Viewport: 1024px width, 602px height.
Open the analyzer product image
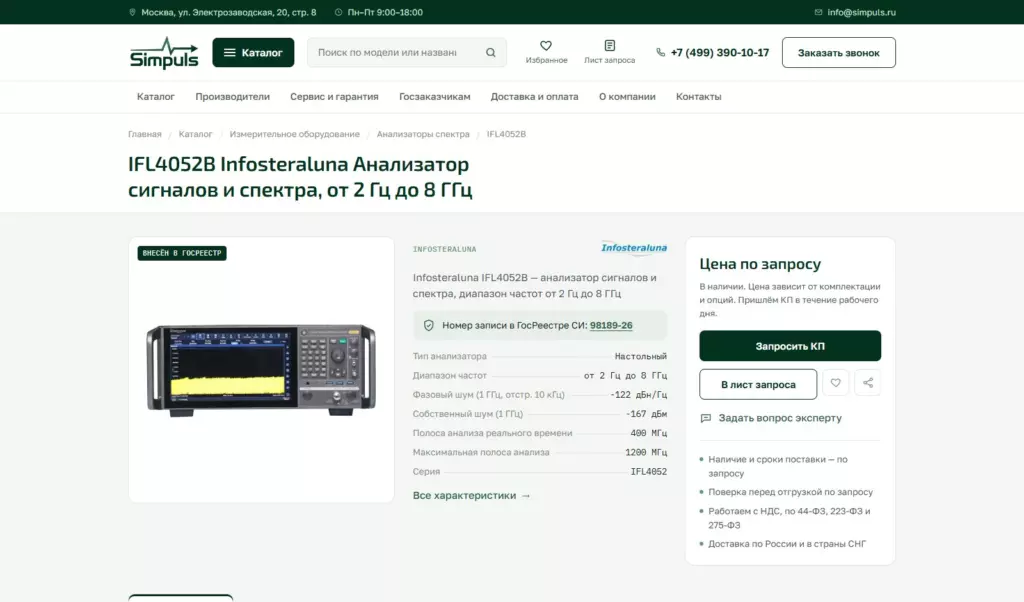261,370
